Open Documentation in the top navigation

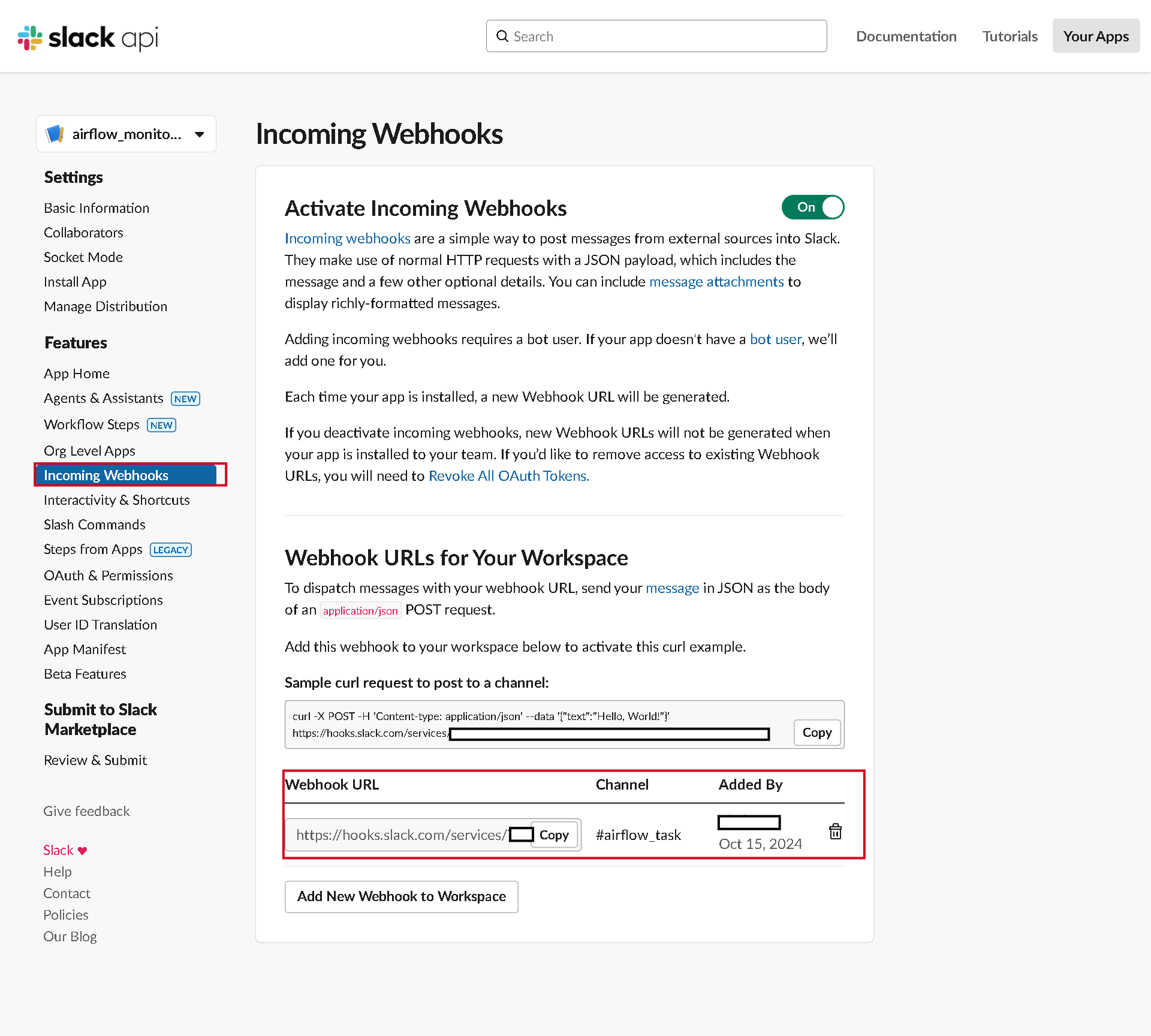click(906, 36)
